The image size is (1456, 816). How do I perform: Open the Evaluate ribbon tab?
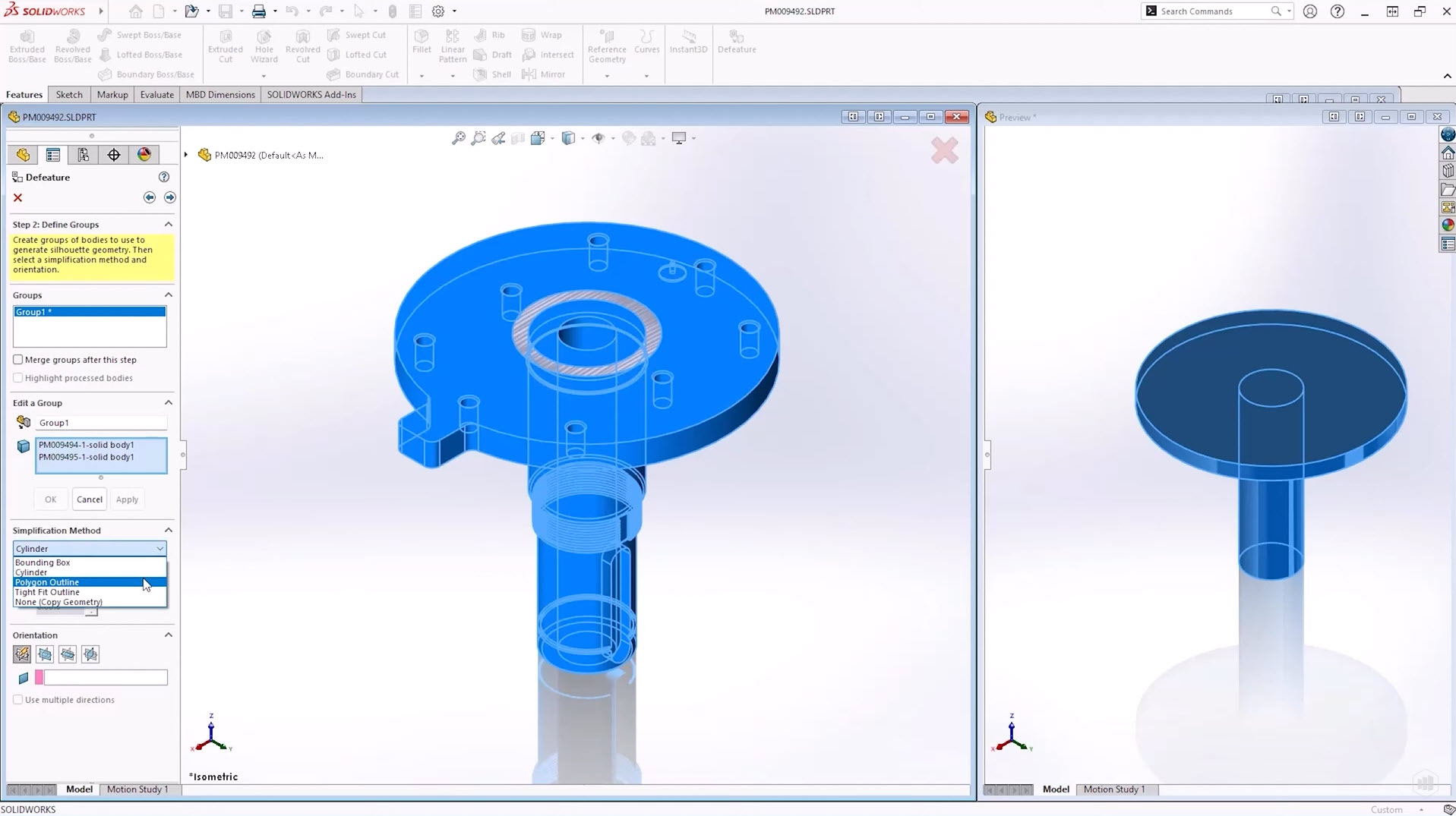tap(156, 95)
